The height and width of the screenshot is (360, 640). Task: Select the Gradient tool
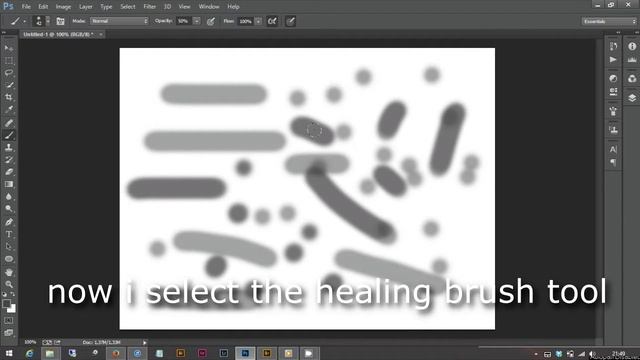coord(9,184)
